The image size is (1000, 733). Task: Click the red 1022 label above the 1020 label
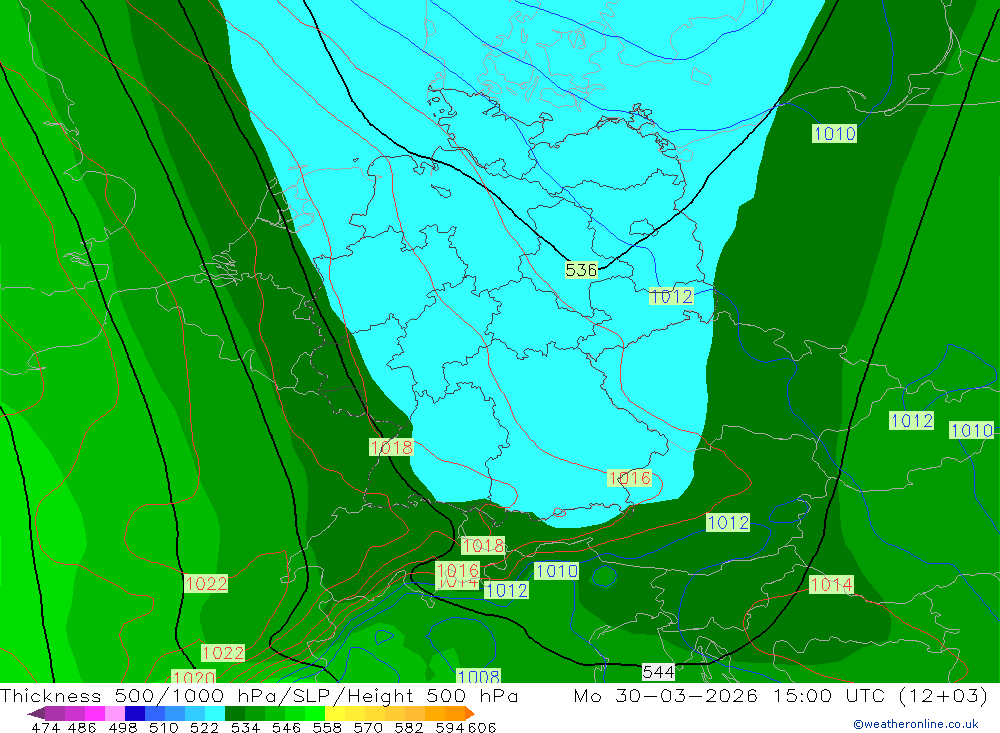coord(223,653)
